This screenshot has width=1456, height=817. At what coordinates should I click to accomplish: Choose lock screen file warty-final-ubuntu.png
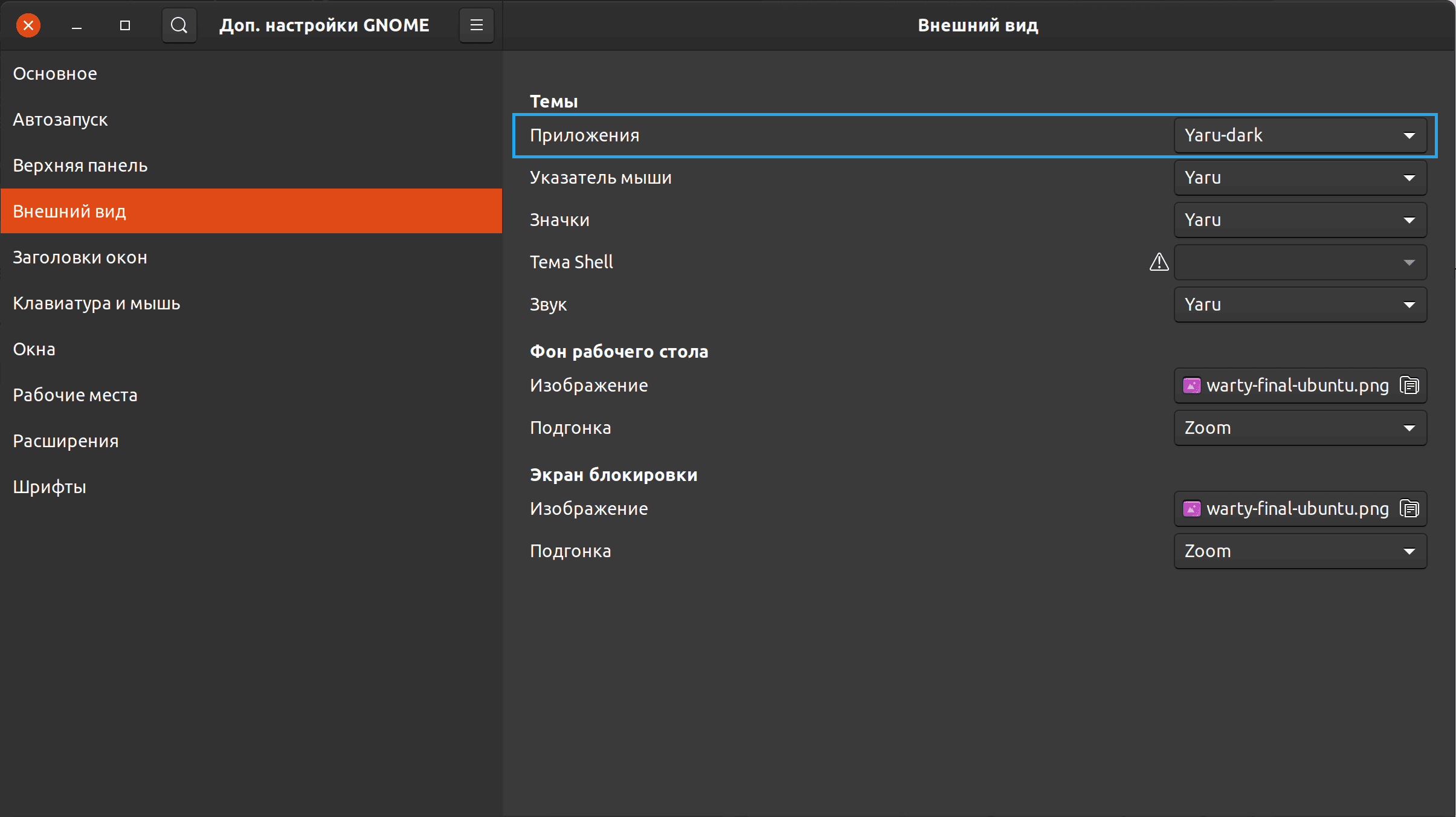(1300, 509)
